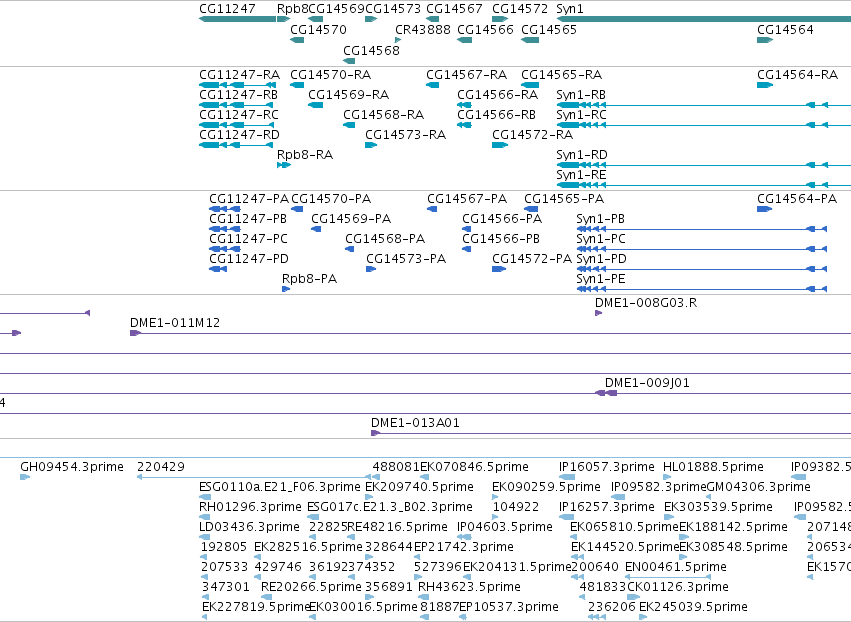
Task: Select the CG14564 gene label
Action: (785, 29)
